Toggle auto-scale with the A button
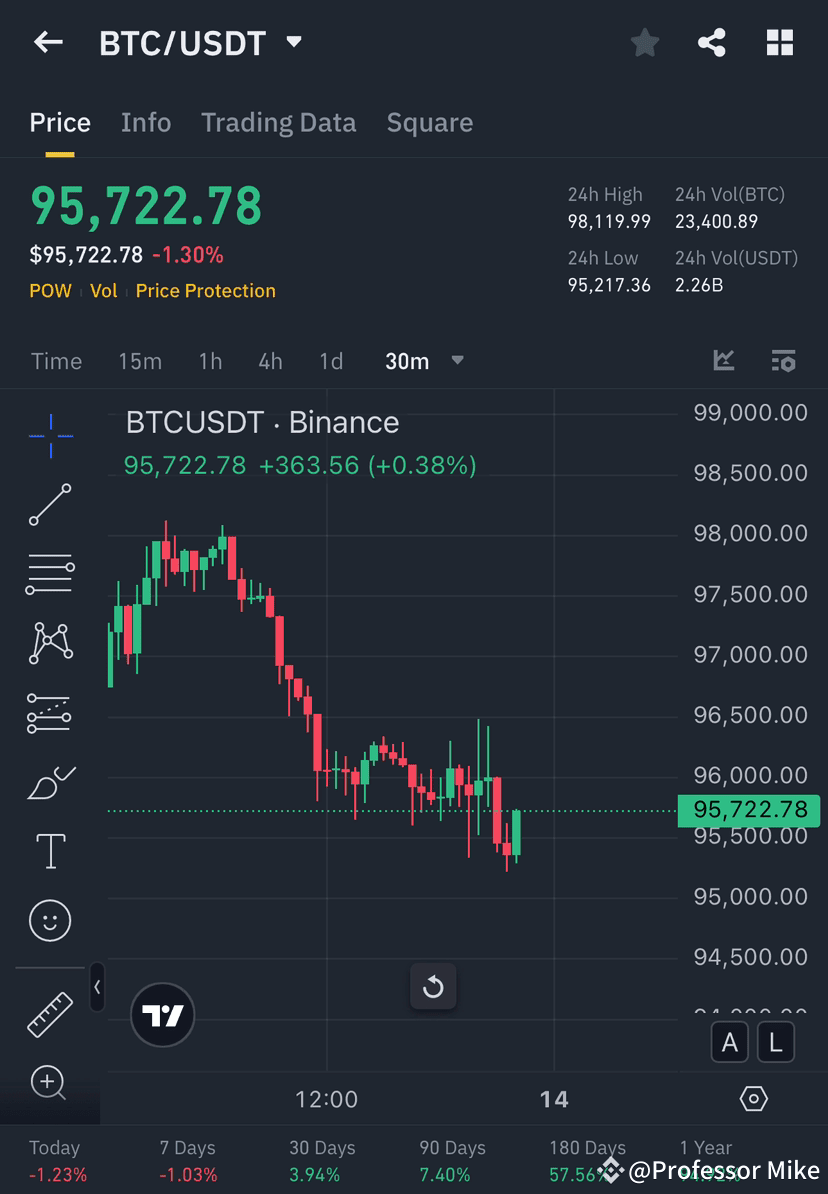828x1194 pixels. pos(730,1042)
